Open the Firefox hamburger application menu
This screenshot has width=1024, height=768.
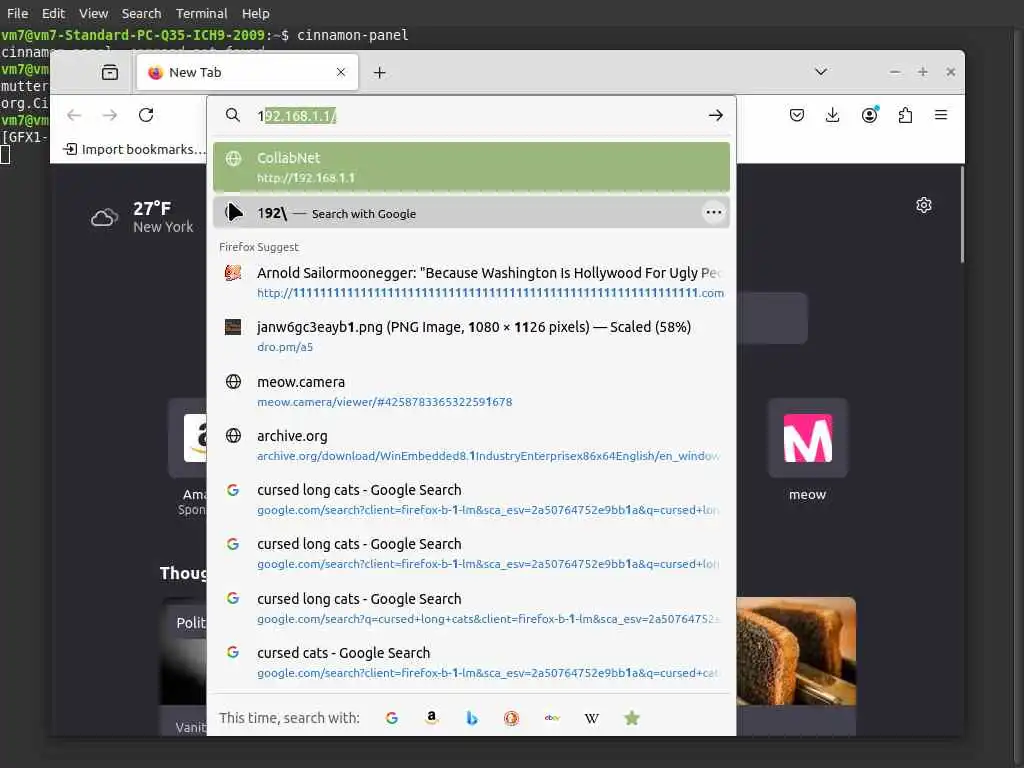(941, 116)
